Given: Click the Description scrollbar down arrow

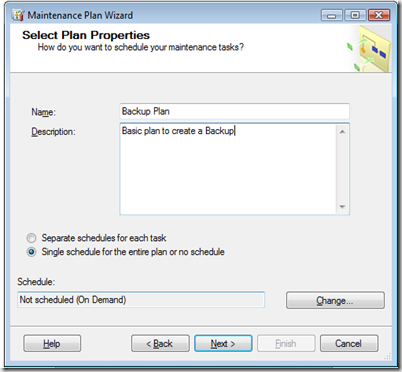Looking at the screenshot, I should pyautogui.click(x=342, y=207).
